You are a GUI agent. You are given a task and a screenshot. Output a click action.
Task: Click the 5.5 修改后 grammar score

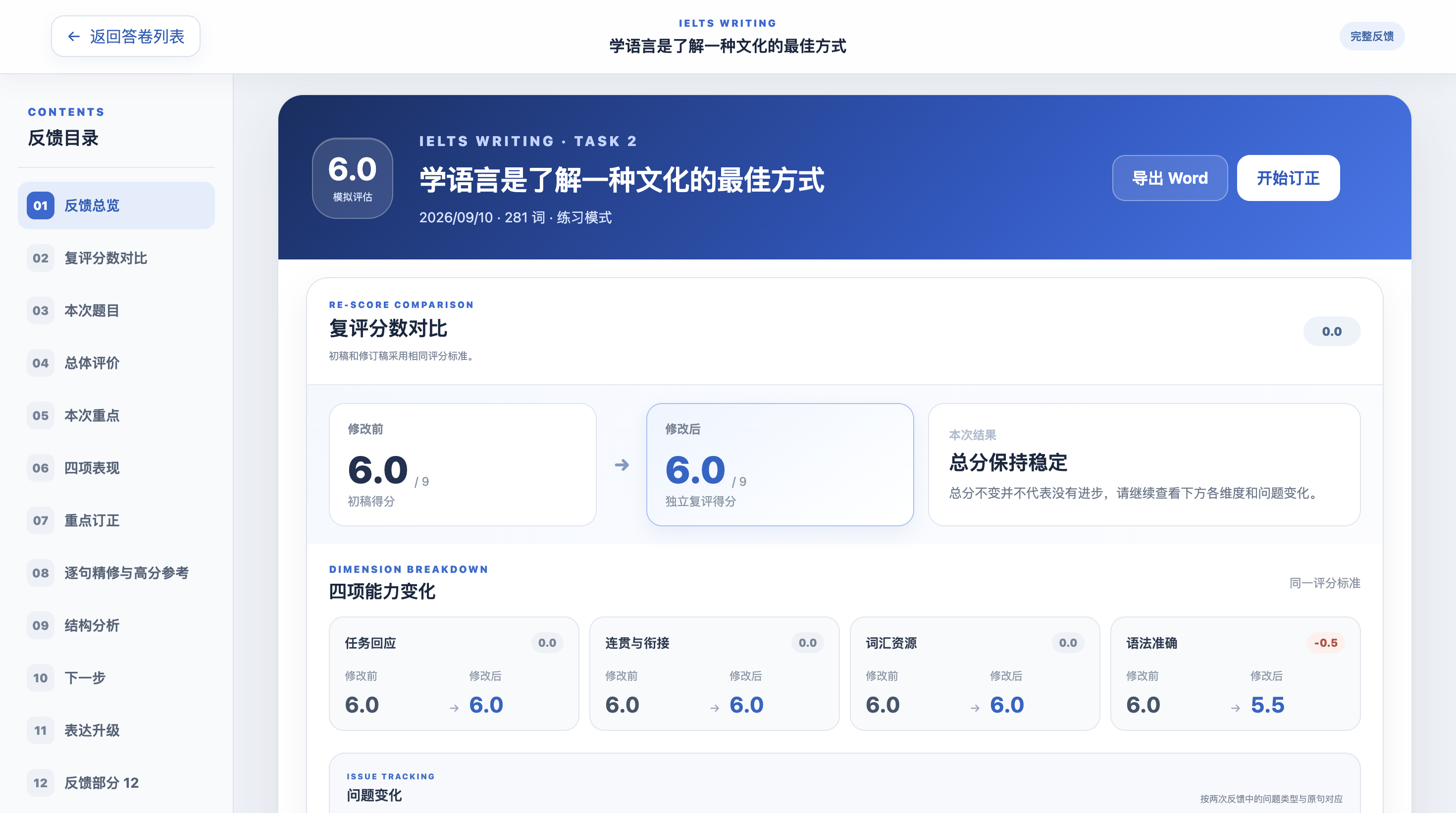(1267, 705)
